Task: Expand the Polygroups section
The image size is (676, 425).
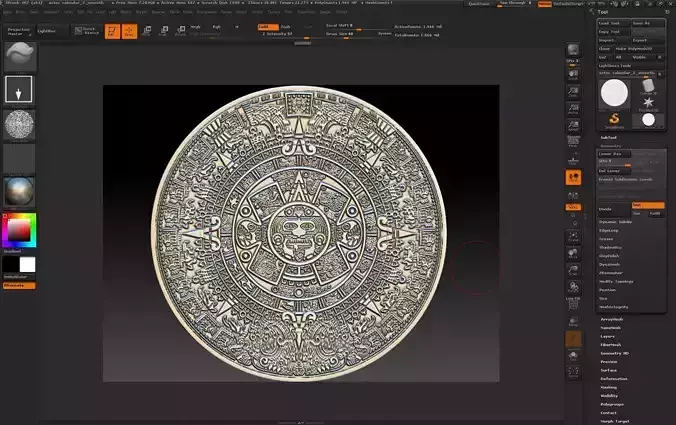Action: click(612, 404)
